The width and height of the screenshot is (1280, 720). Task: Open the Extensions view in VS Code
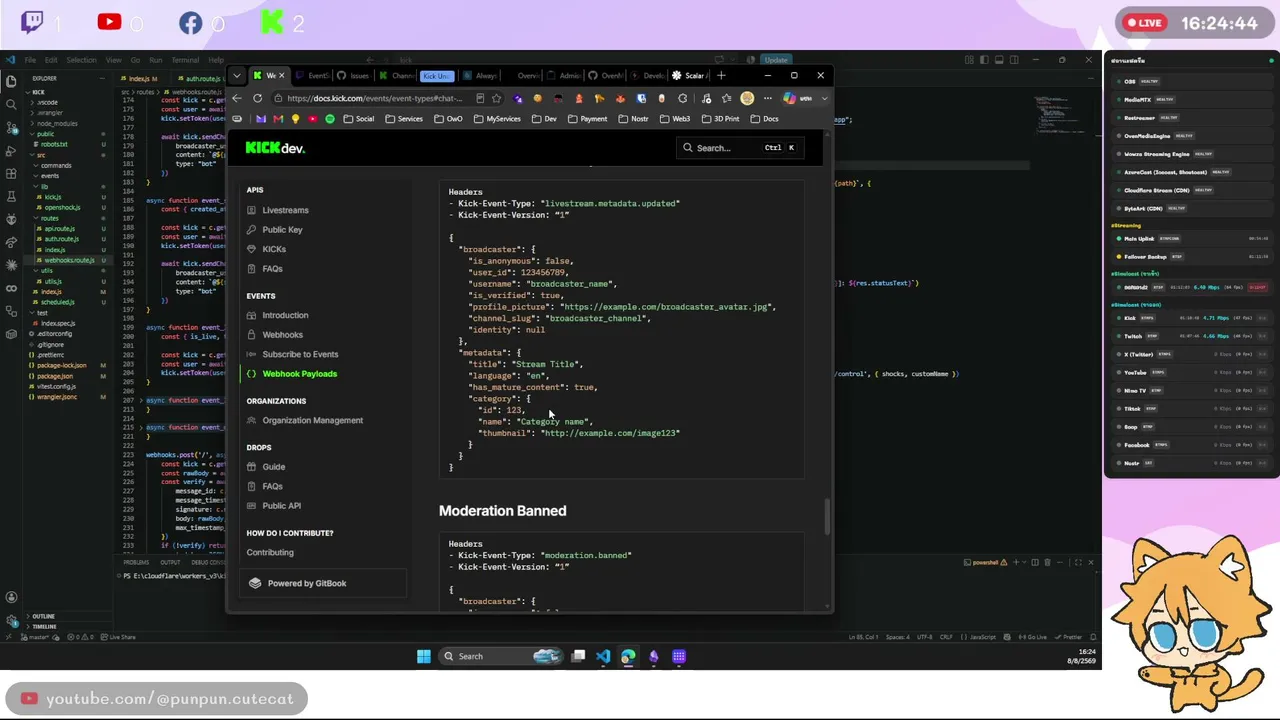pyautogui.click(x=11, y=174)
